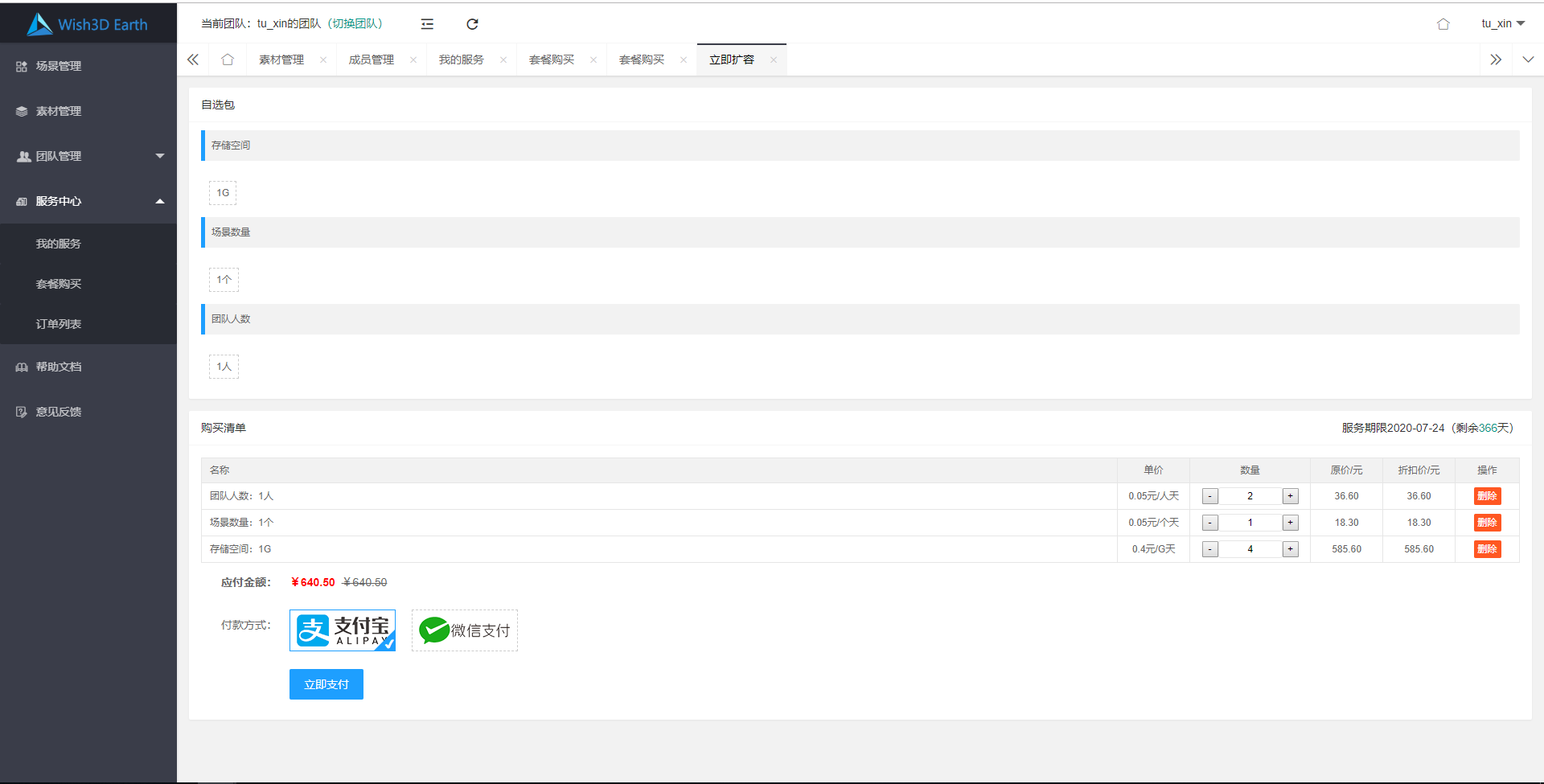Collapse the 服务中心 sidebar menu
1544x784 pixels.
(88, 201)
